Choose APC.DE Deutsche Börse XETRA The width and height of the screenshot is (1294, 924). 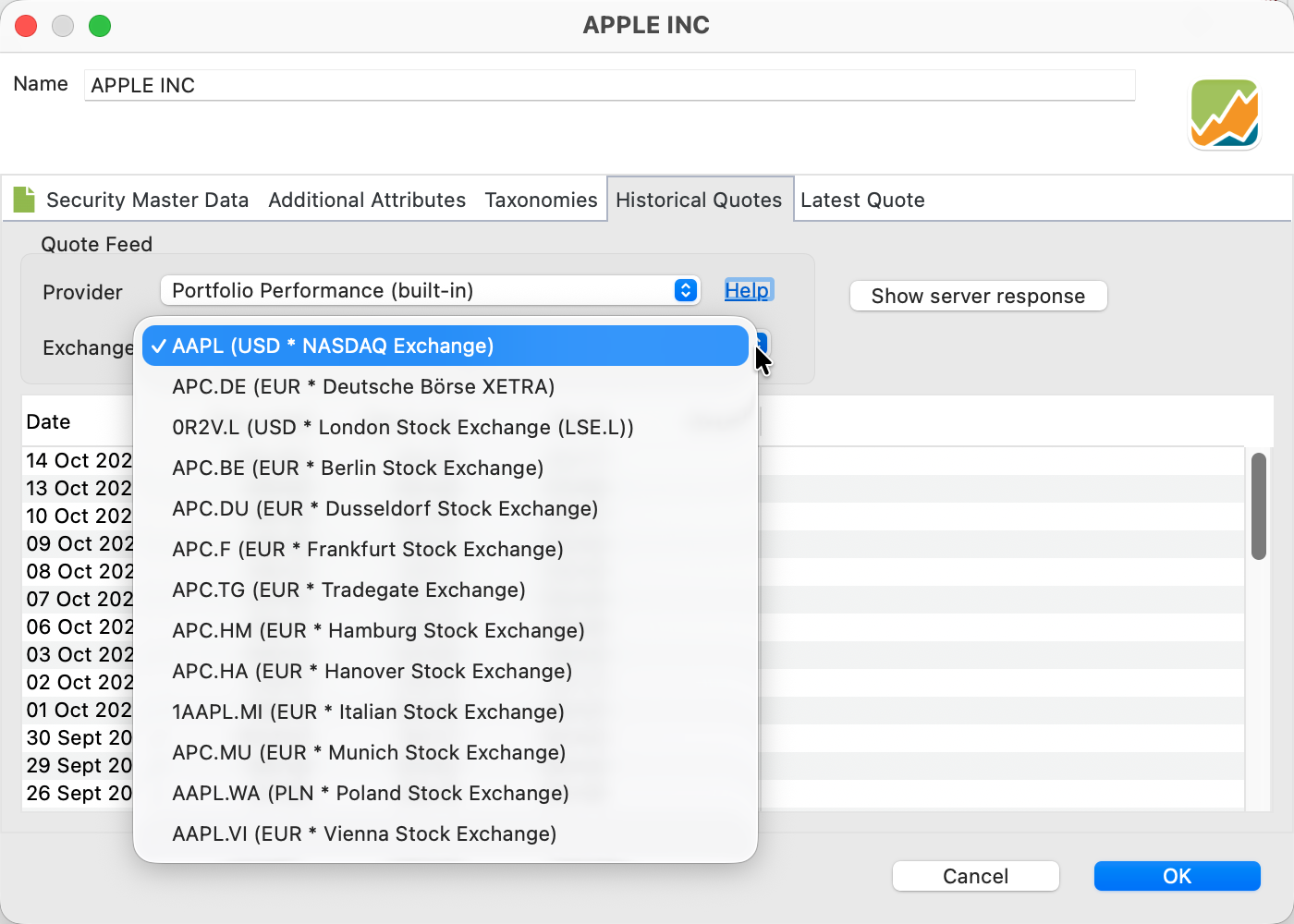tap(362, 386)
